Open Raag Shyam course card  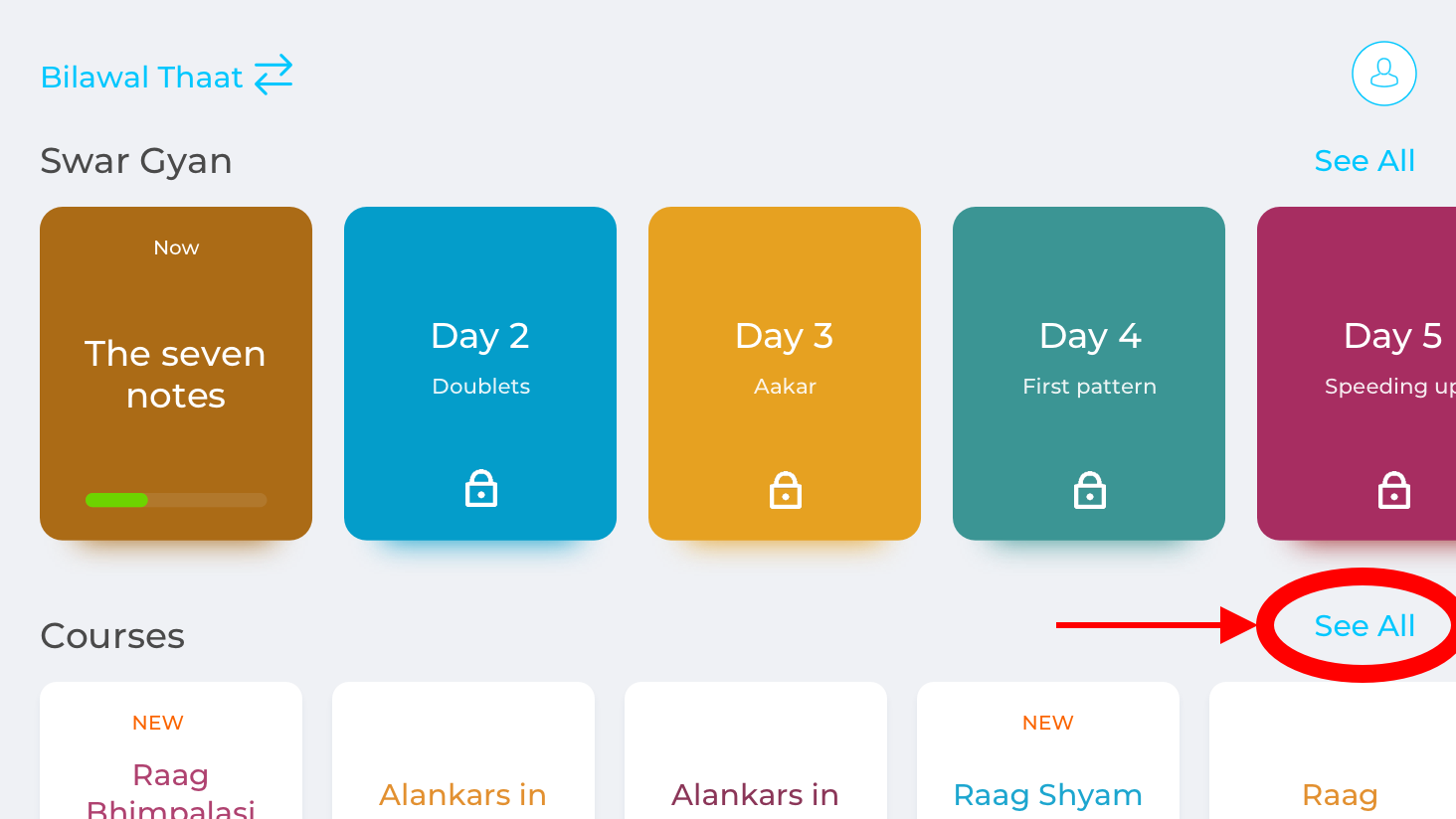[1048, 750]
